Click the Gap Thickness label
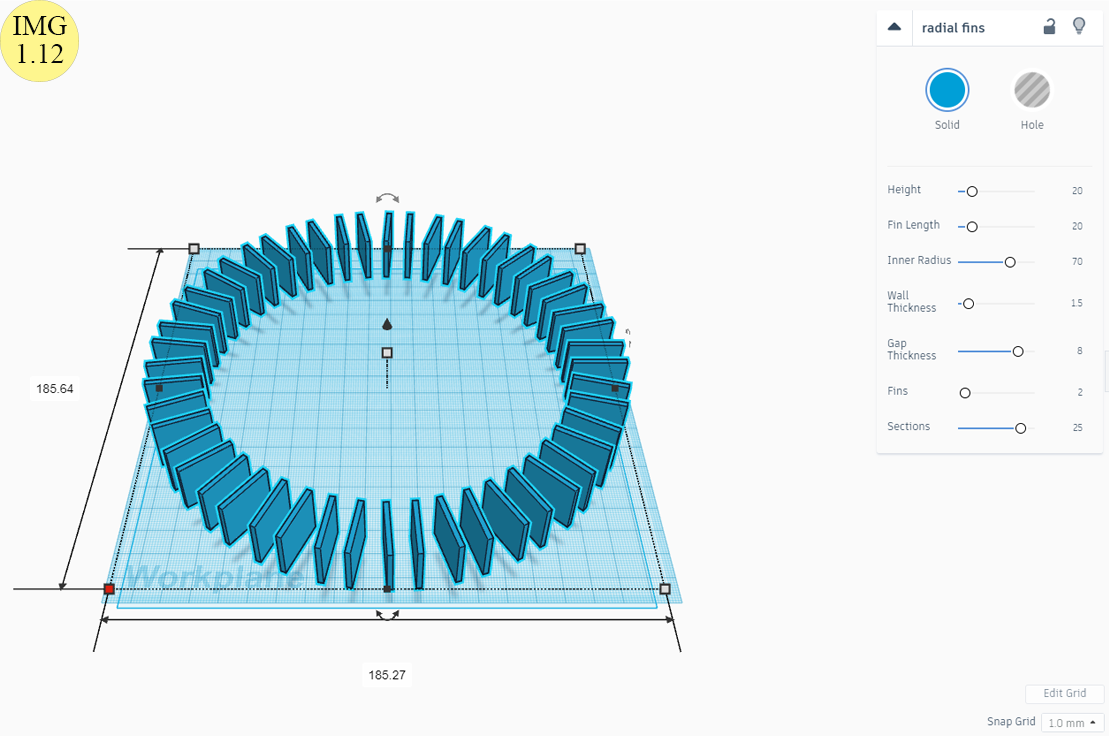Screen dimensions: 1109x736 [912, 349]
